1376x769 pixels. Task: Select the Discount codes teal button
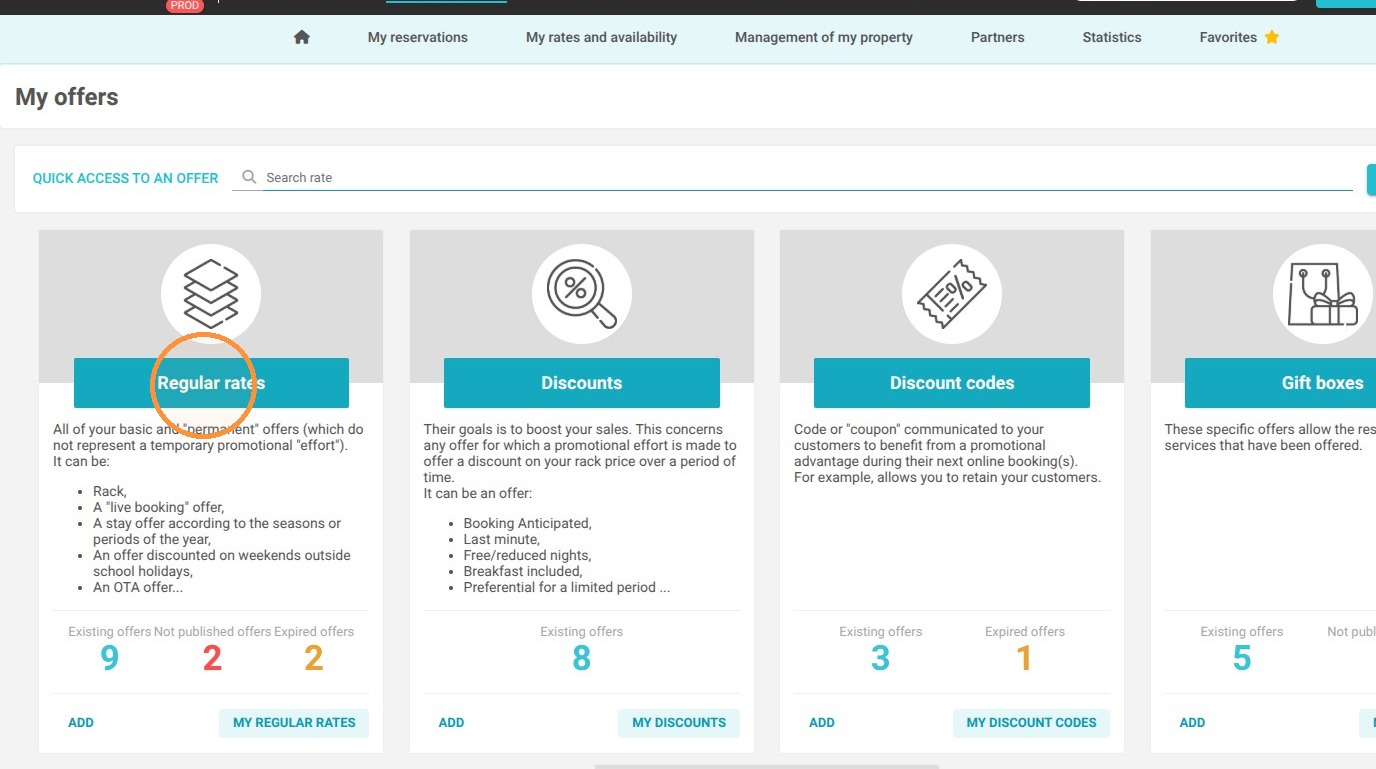point(952,383)
